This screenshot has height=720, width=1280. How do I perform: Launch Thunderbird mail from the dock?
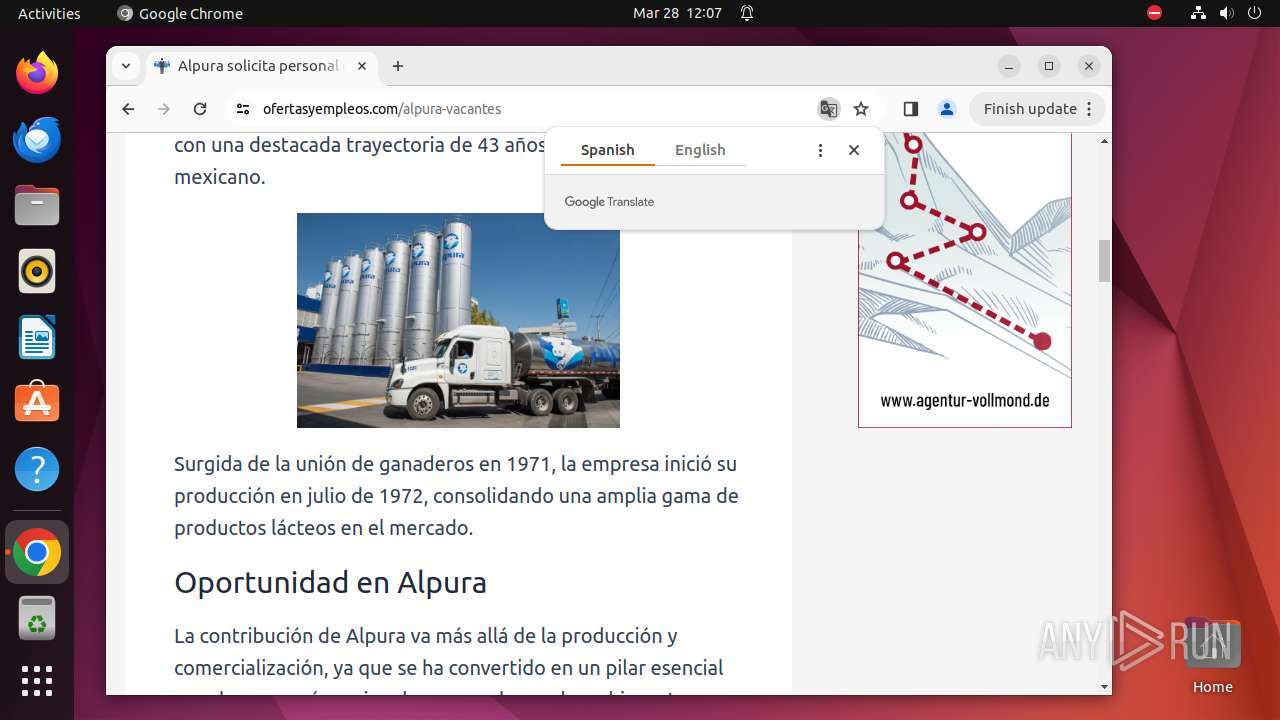(x=37, y=139)
